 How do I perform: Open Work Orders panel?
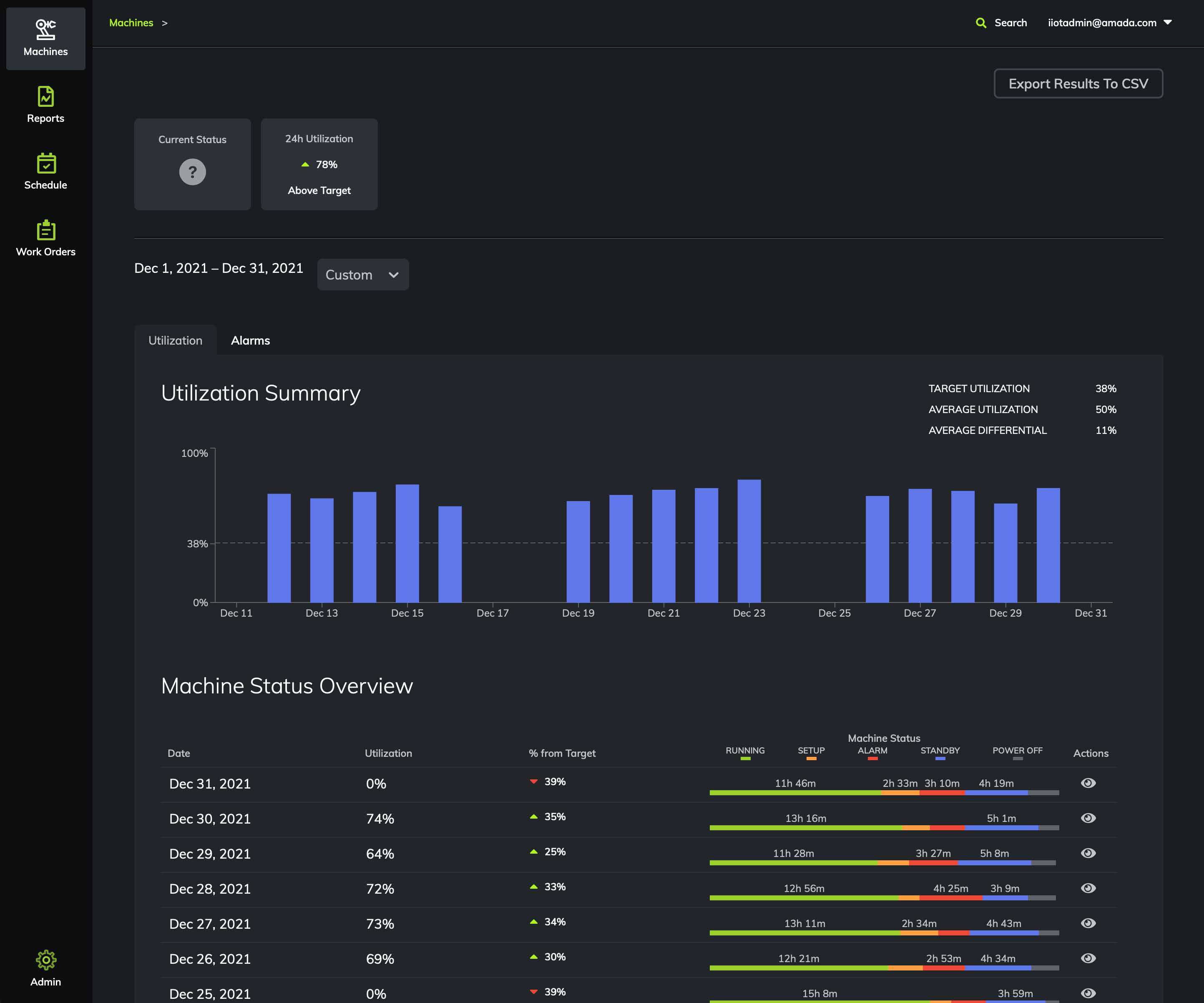pyautogui.click(x=45, y=237)
